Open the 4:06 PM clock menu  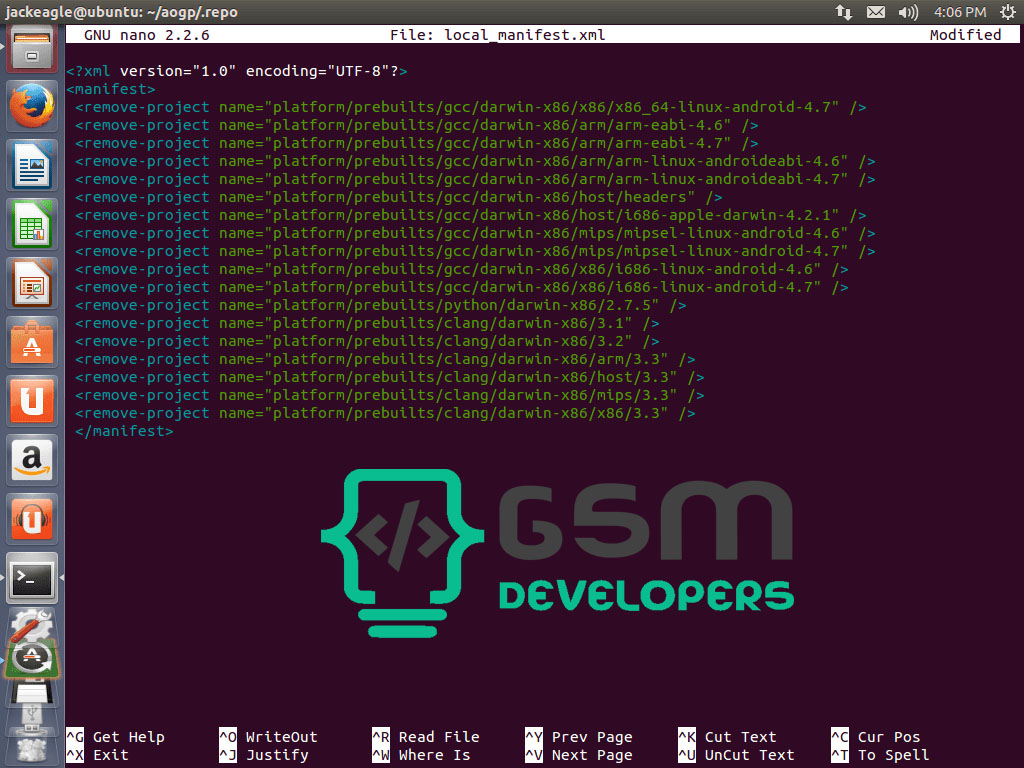coord(959,12)
